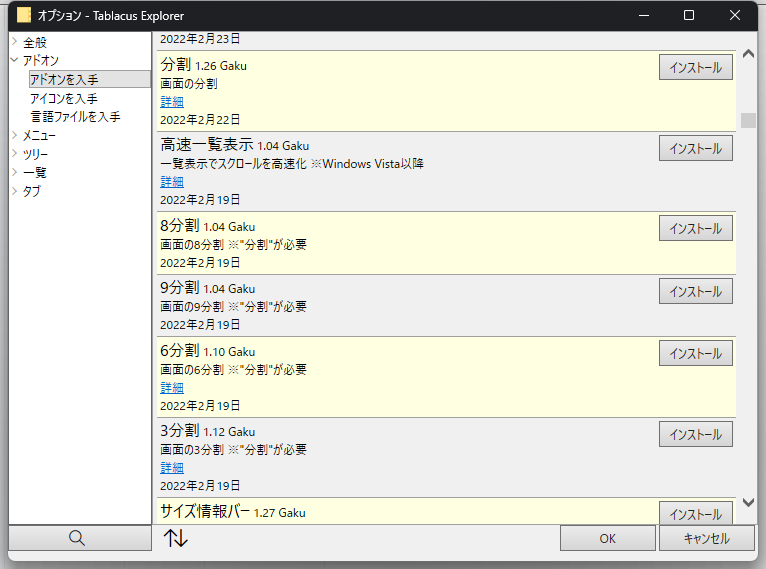Screen dimensions: 766x569
Task: Open 詳細 link for 6分割 addon
Action: [172, 388]
